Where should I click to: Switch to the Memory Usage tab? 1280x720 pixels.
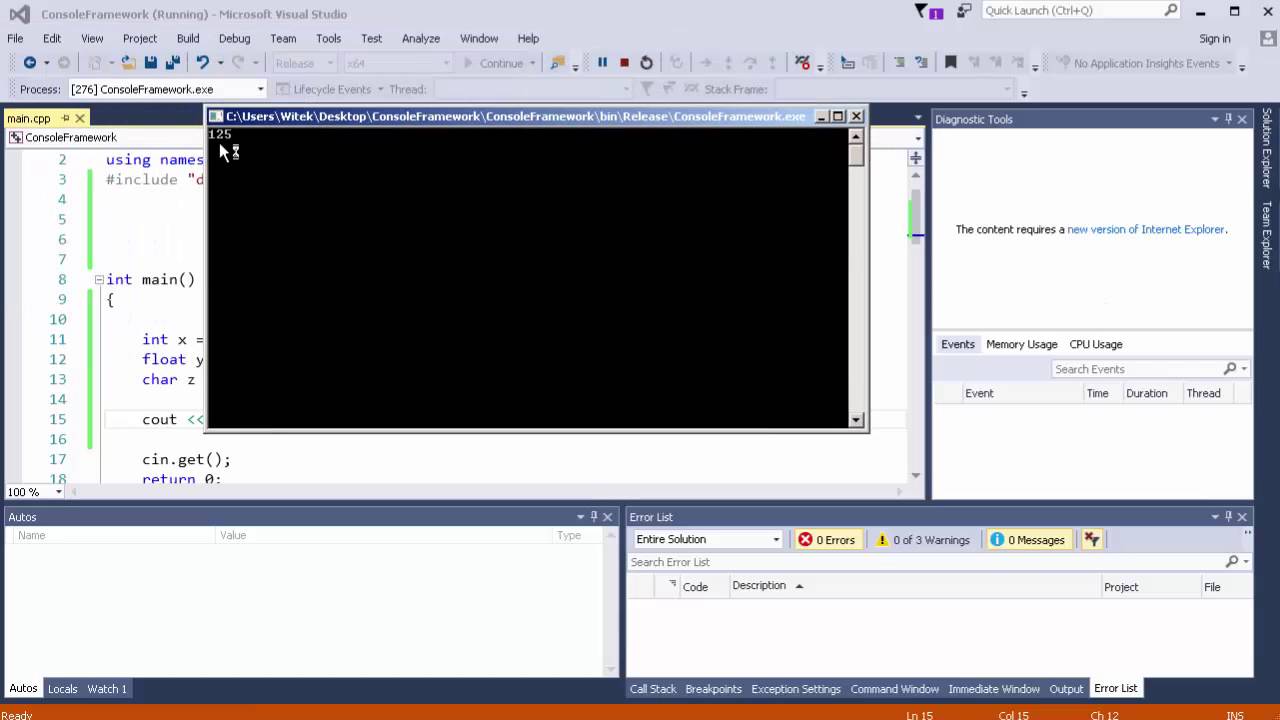1021,344
